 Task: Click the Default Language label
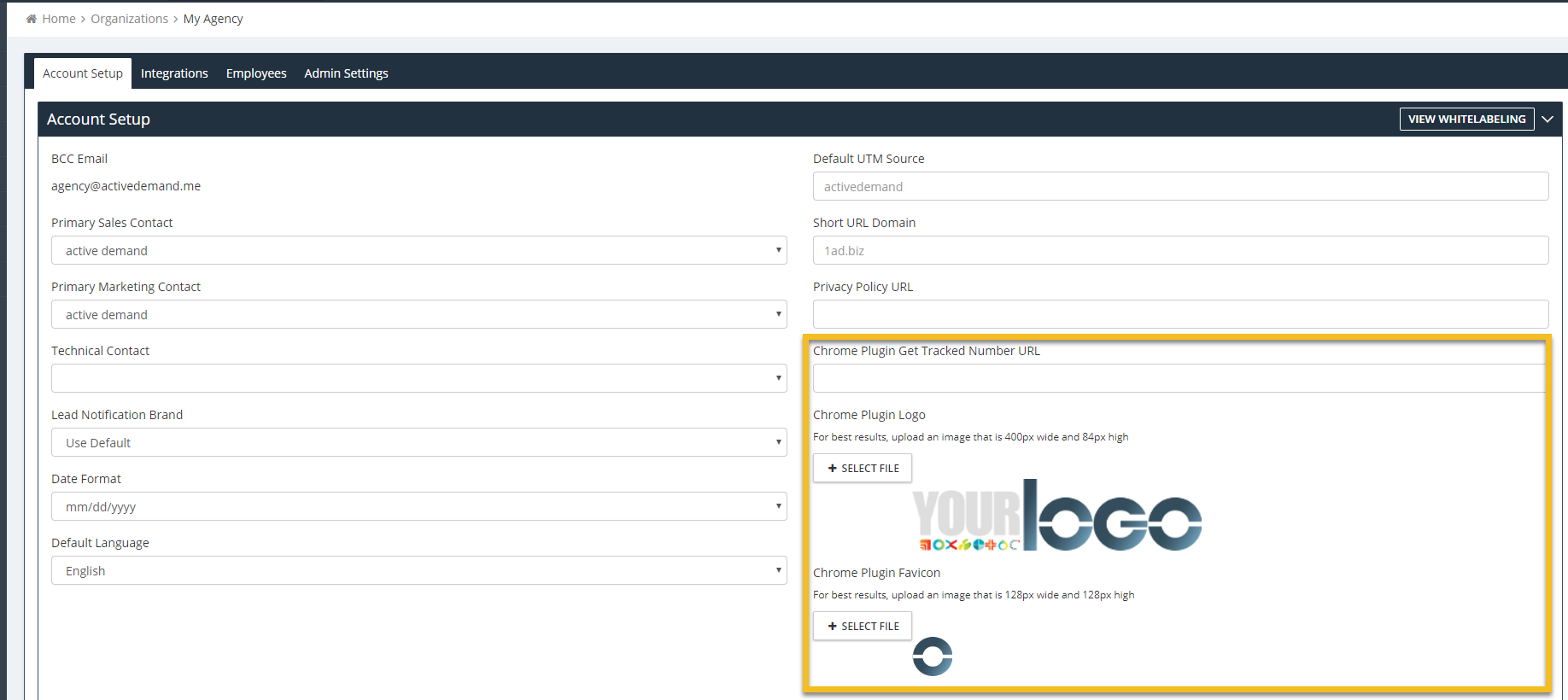point(100,543)
